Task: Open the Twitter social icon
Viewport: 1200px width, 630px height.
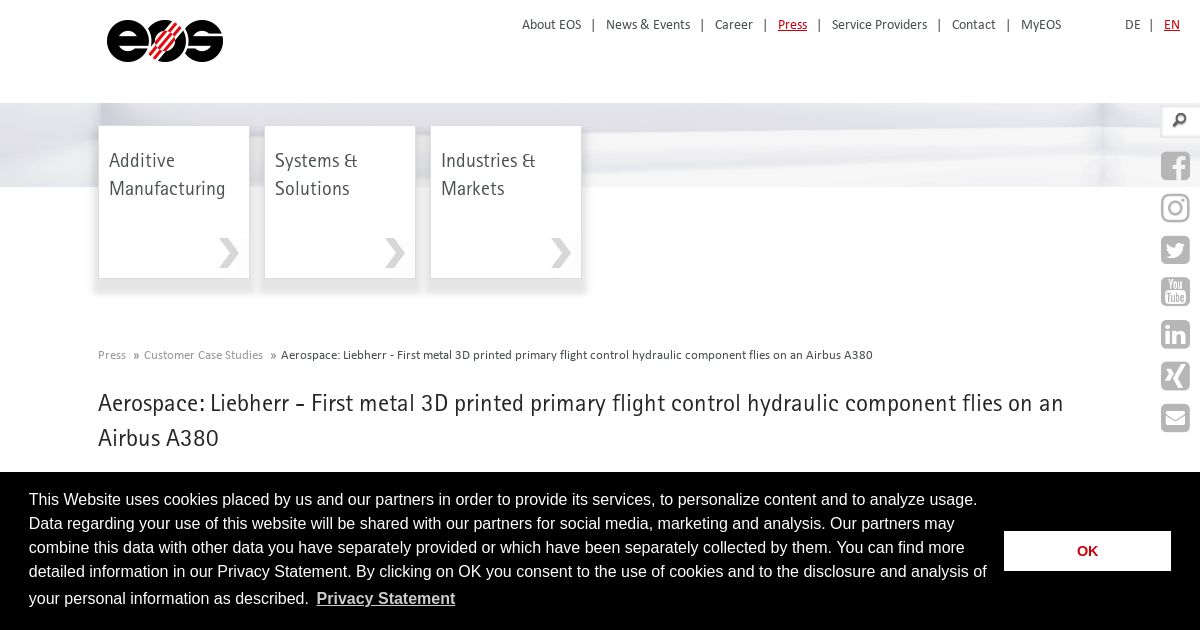Action: click(1175, 250)
